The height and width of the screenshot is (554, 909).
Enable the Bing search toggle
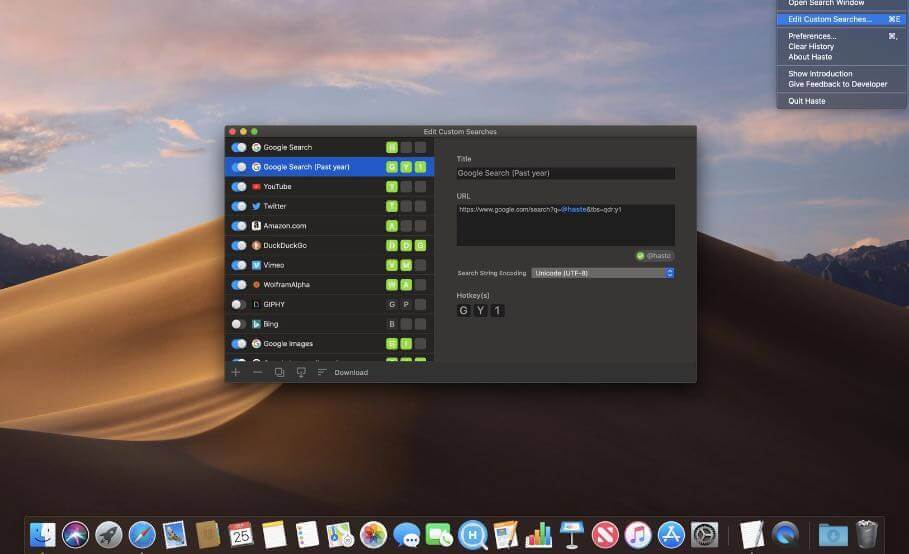(239, 324)
